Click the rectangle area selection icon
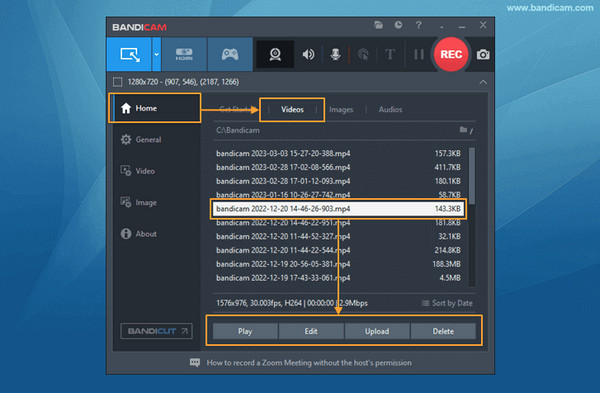 [x=117, y=82]
